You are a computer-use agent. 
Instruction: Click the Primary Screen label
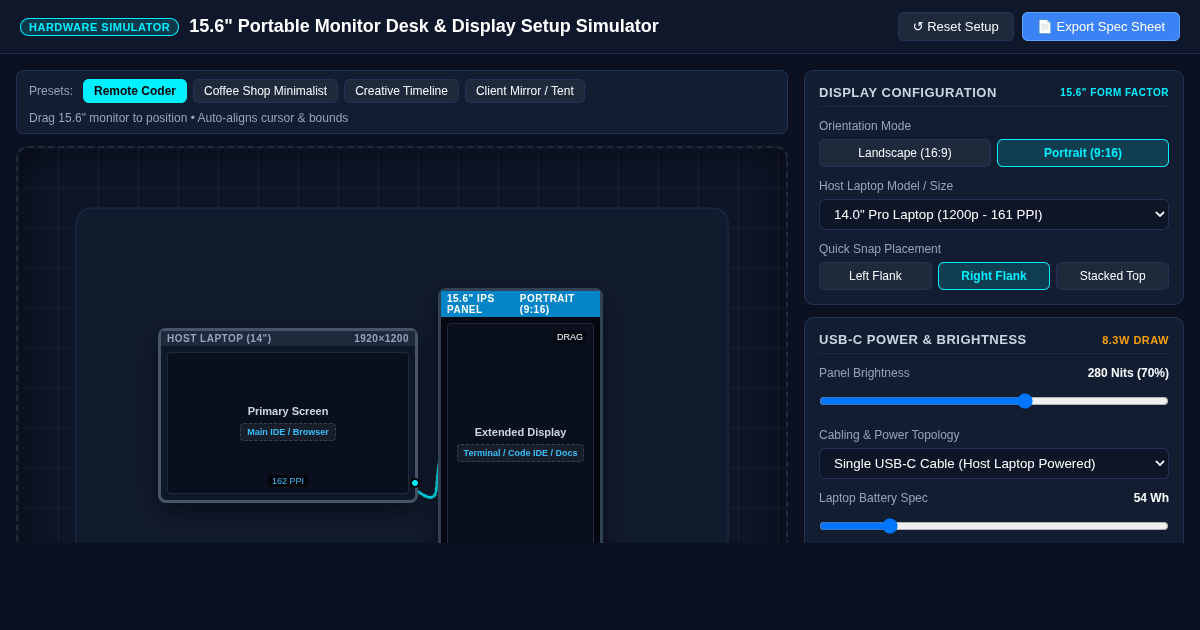288,411
